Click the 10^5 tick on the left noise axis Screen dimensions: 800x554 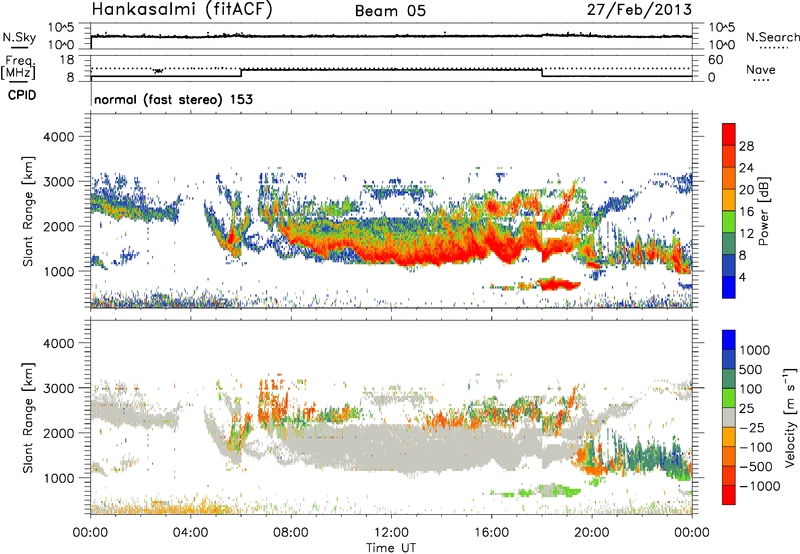(x=61, y=27)
